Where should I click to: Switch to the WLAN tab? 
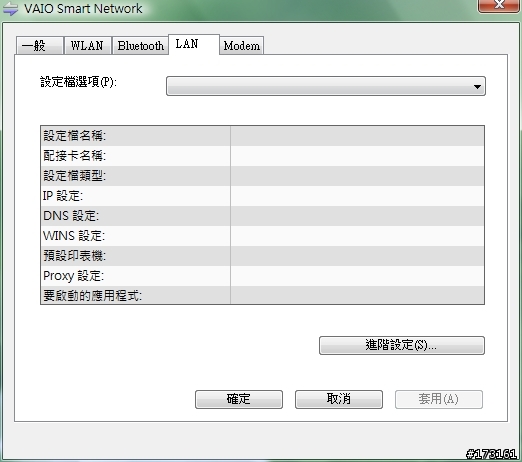coord(87,46)
